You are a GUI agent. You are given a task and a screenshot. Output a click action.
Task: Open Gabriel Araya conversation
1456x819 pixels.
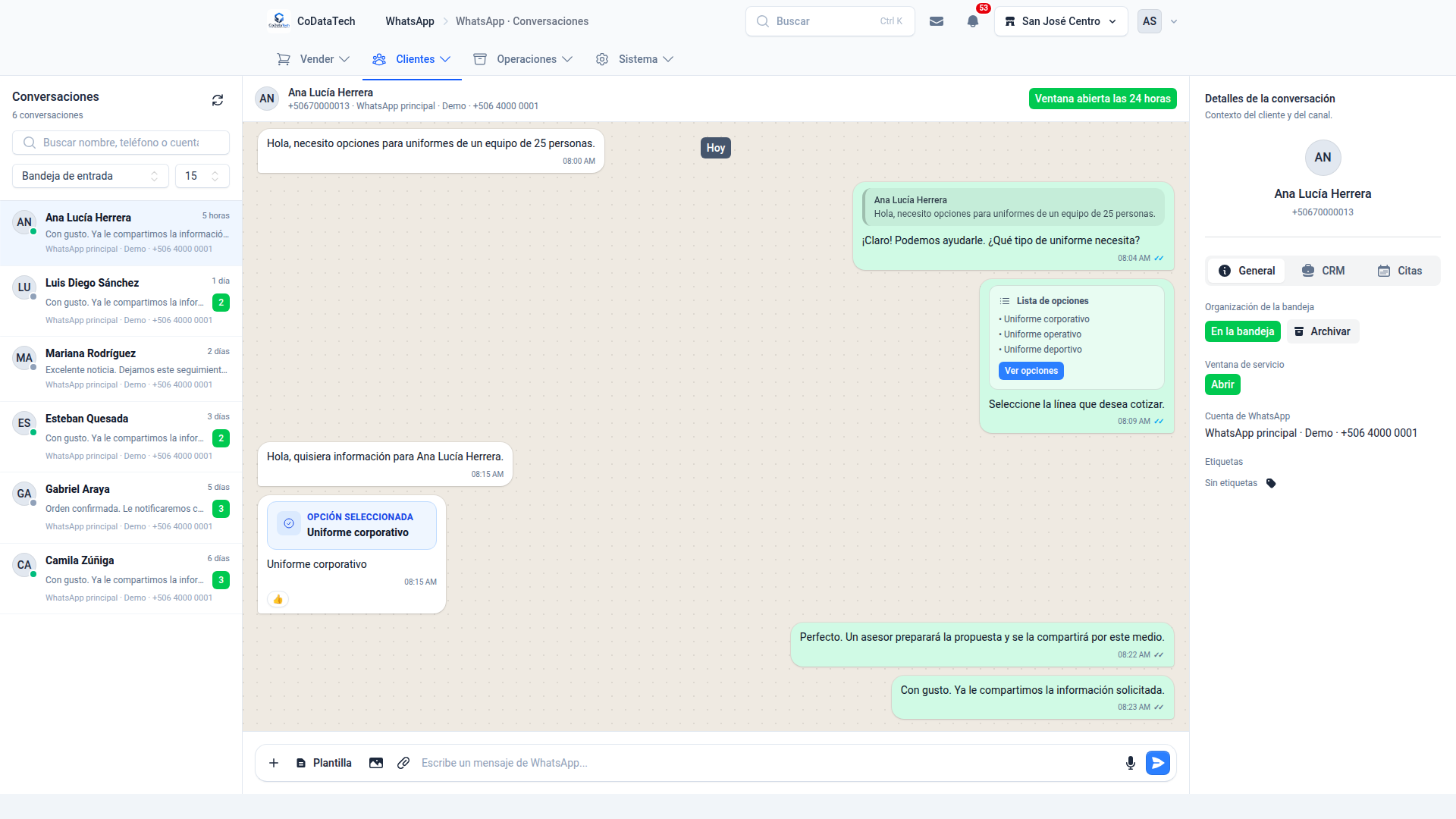pyautogui.click(x=121, y=507)
